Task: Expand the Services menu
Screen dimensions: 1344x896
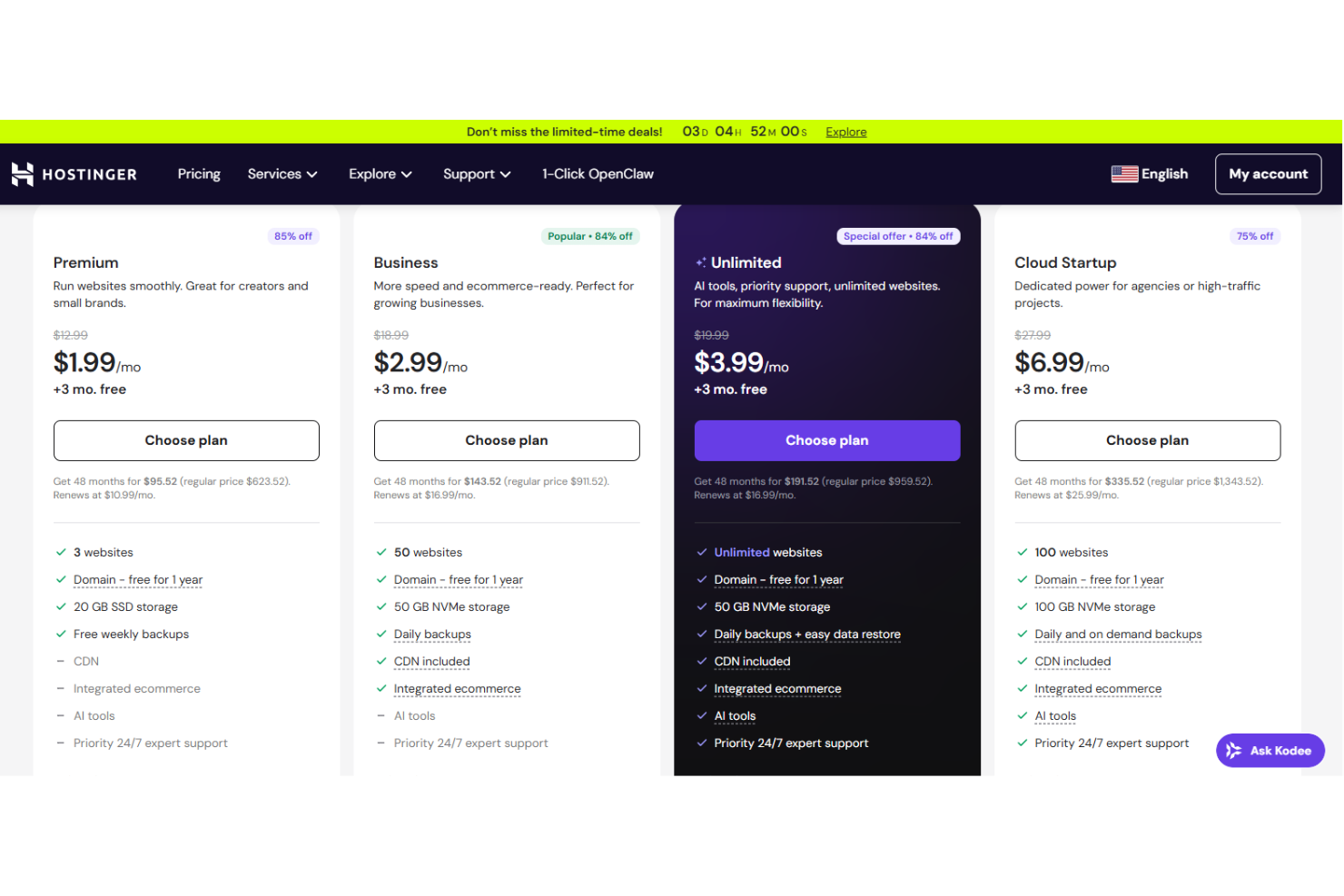Action: point(282,173)
